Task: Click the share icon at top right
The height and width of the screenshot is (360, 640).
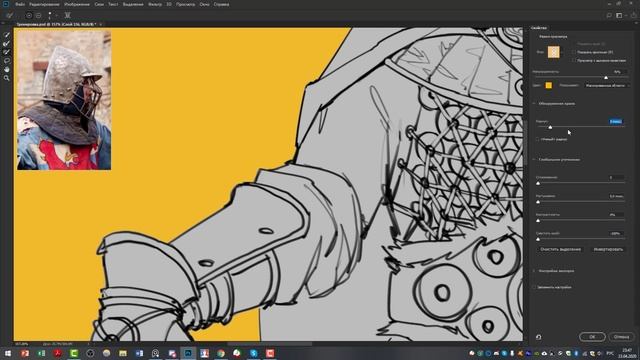Action: 633,16
